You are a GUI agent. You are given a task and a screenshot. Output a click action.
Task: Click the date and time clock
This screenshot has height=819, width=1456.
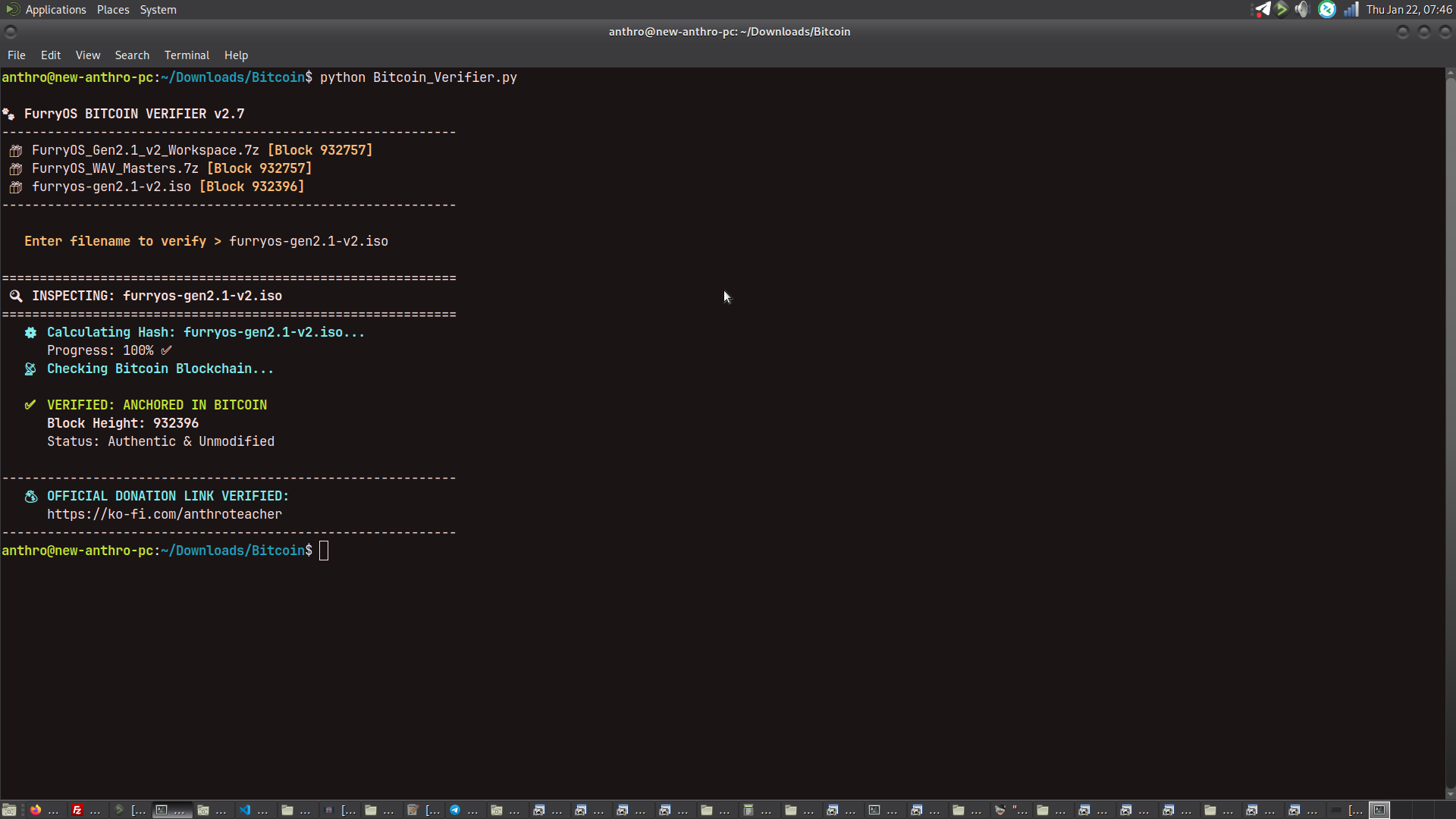[1408, 10]
